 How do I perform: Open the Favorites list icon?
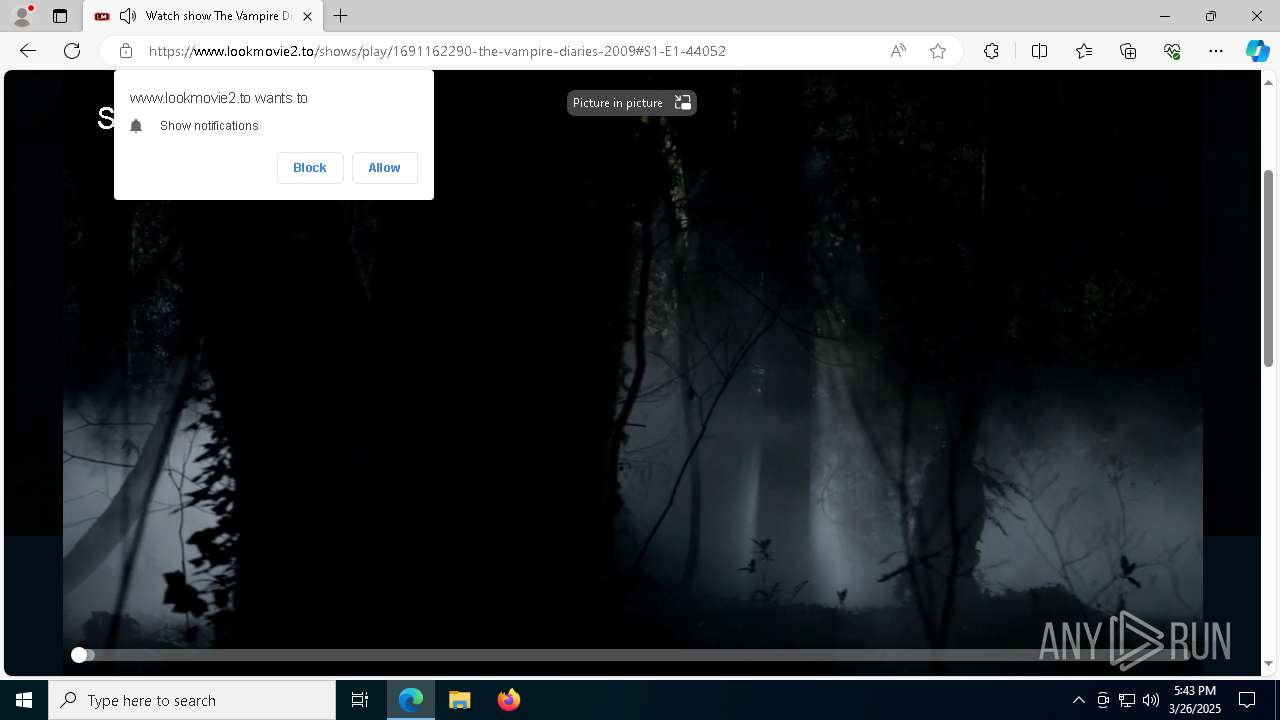tap(1084, 51)
